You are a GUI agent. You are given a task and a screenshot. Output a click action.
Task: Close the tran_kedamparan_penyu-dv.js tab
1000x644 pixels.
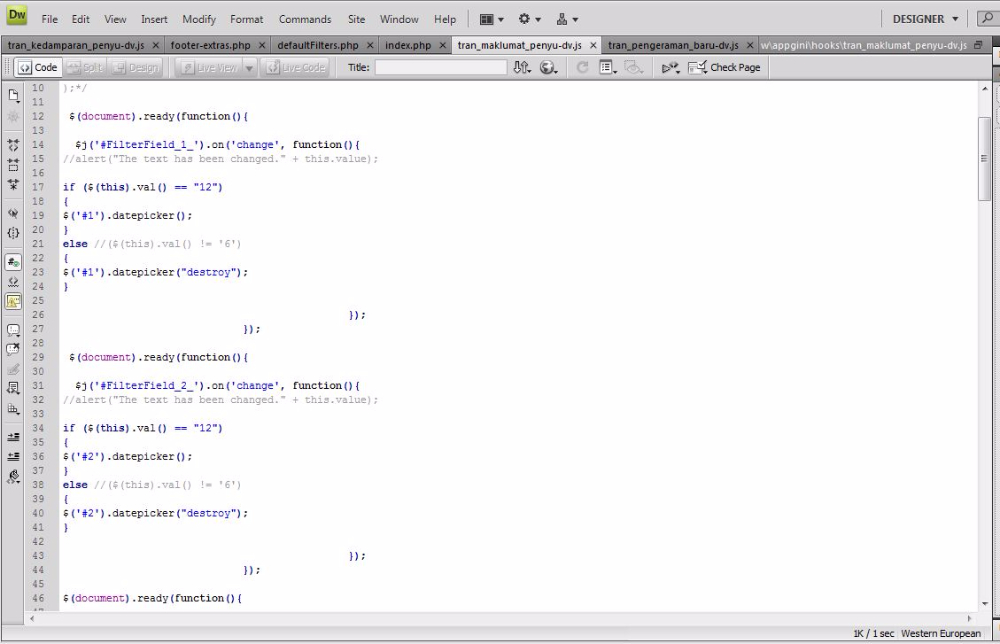[155, 45]
